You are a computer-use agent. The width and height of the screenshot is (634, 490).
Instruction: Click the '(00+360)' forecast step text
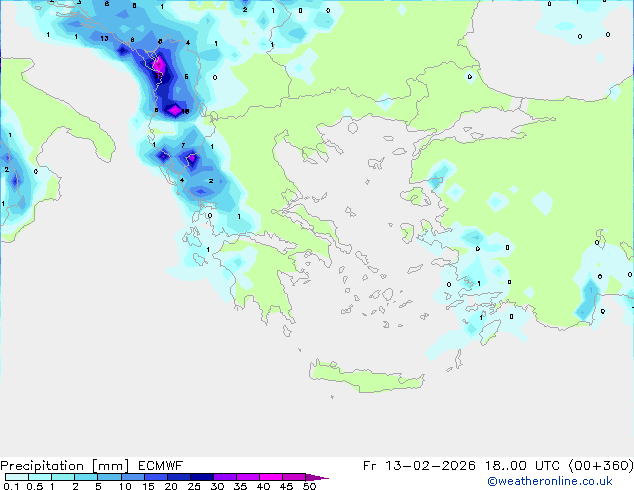pos(601,466)
